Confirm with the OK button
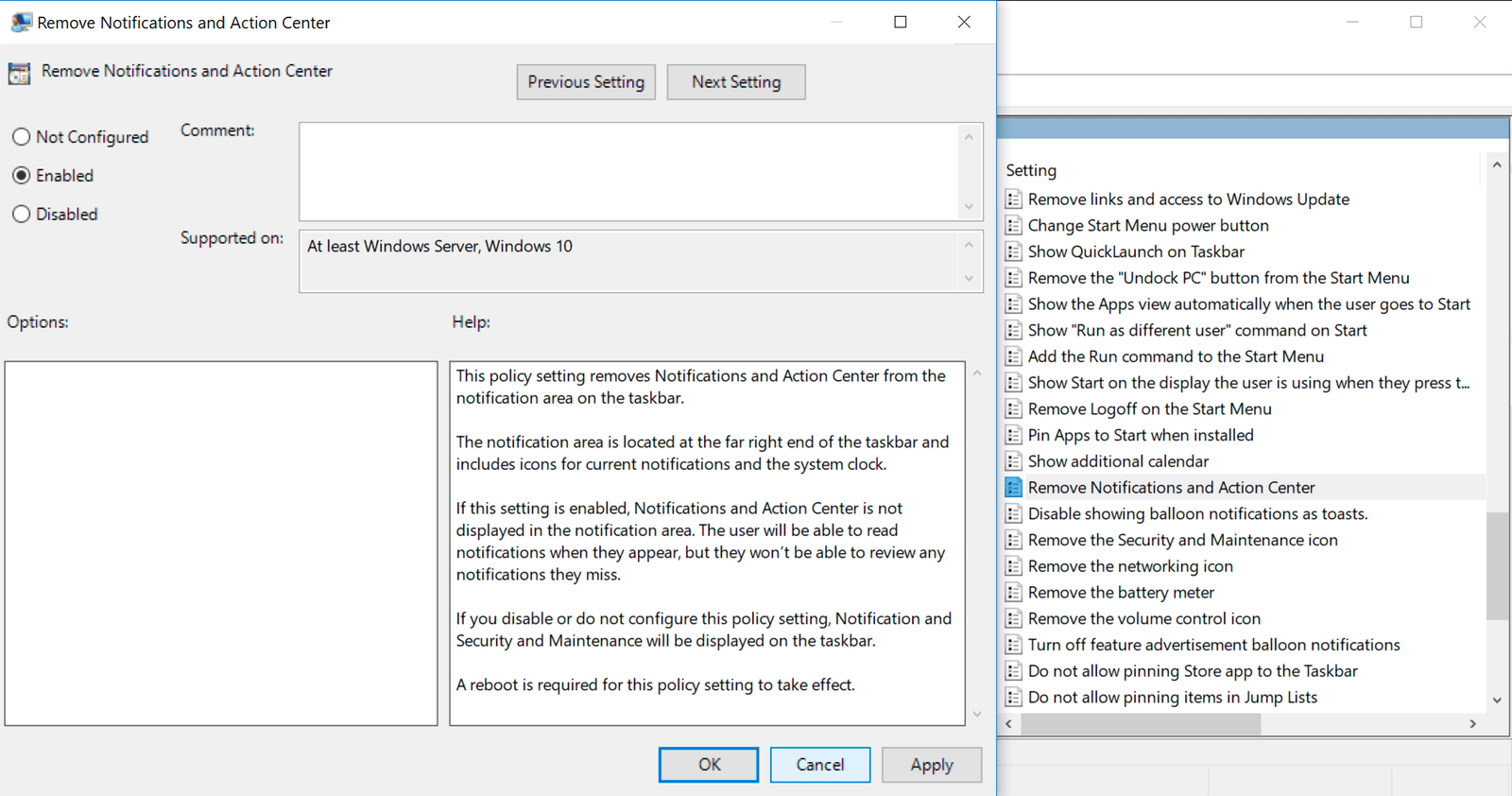This screenshot has height=796, width=1512. point(709,765)
